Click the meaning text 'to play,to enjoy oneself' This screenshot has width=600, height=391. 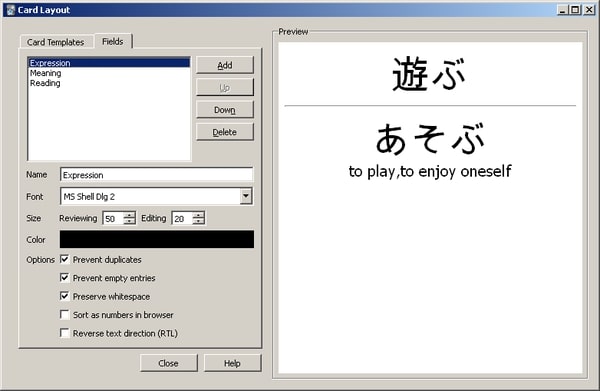pyautogui.click(x=430, y=171)
